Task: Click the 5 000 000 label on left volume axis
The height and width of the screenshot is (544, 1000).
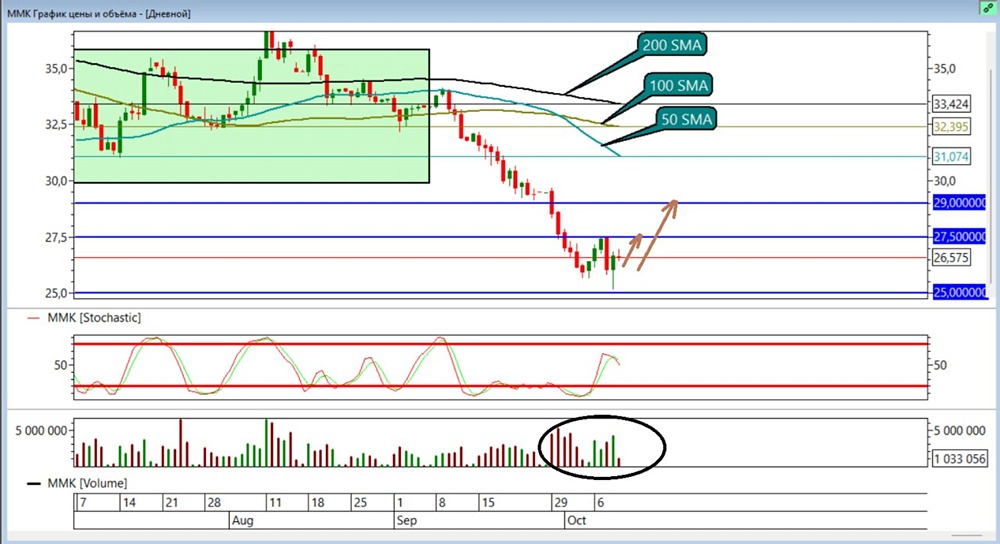Action: tap(41, 431)
